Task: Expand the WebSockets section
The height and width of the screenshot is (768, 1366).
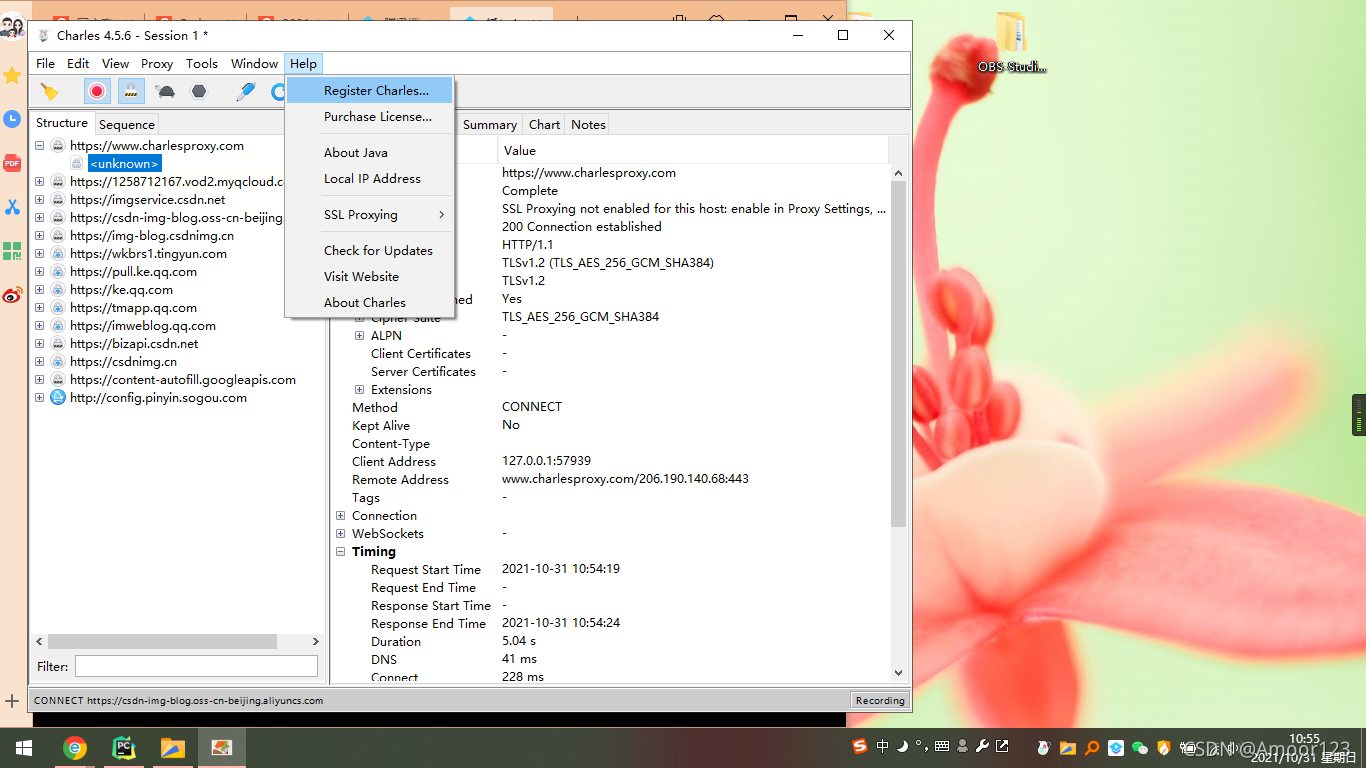Action: [x=341, y=533]
